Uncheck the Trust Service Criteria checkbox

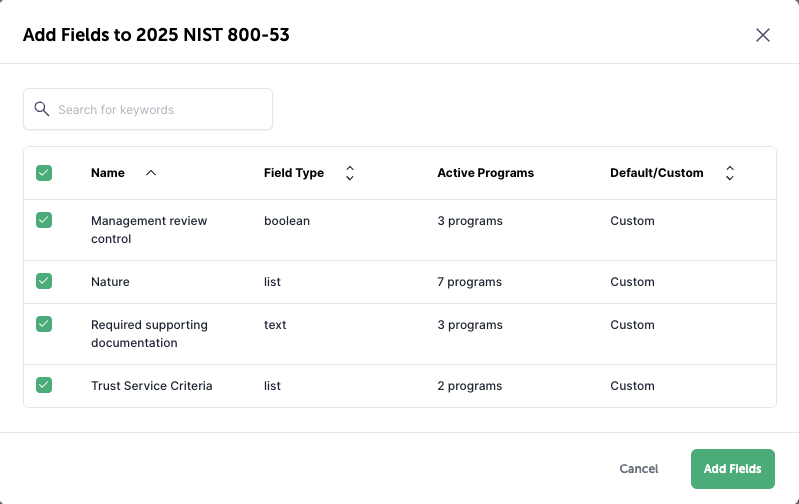click(44, 385)
